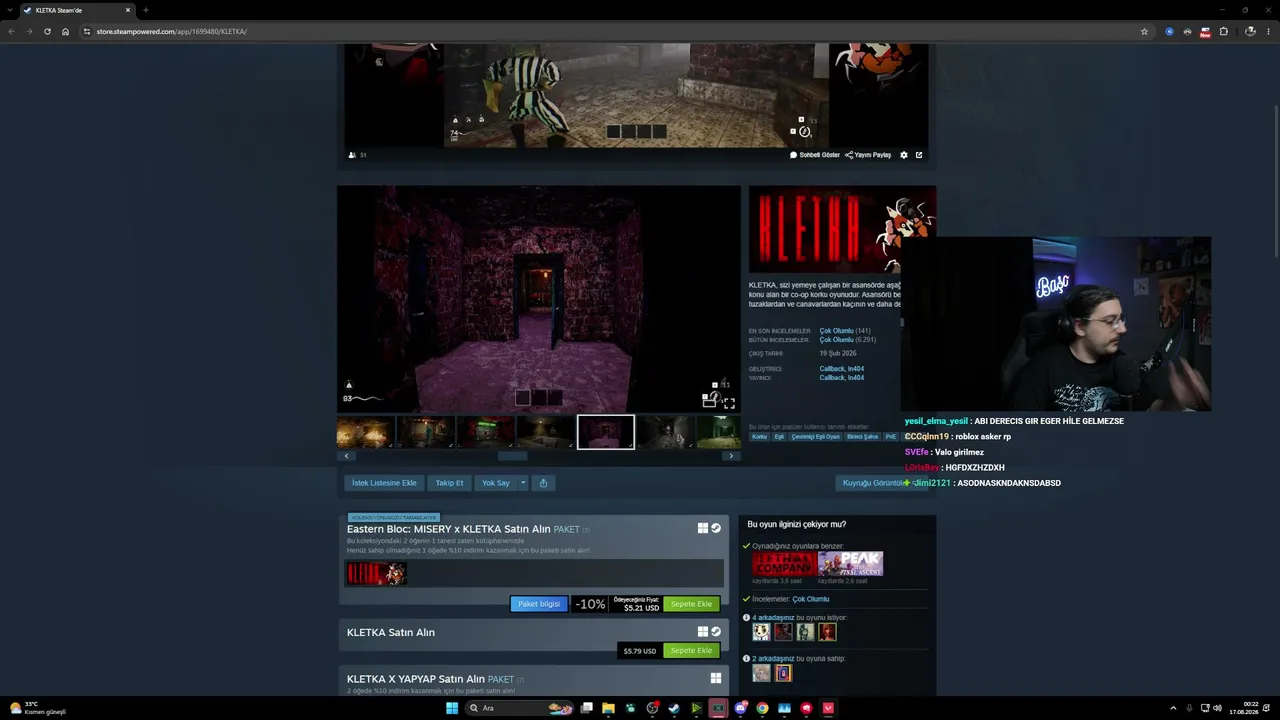
Task: Open the taskbar volume control
Action: pyautogui.click(x=1217, y=708)
